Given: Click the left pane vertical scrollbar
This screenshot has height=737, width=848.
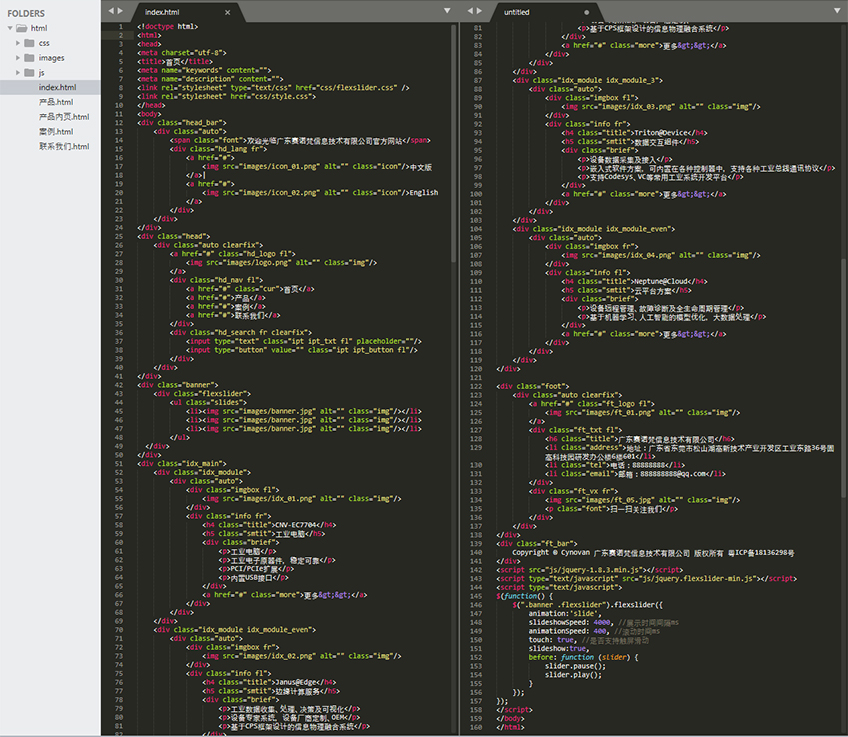Looking at the screenshot, I should click(453, 143).
